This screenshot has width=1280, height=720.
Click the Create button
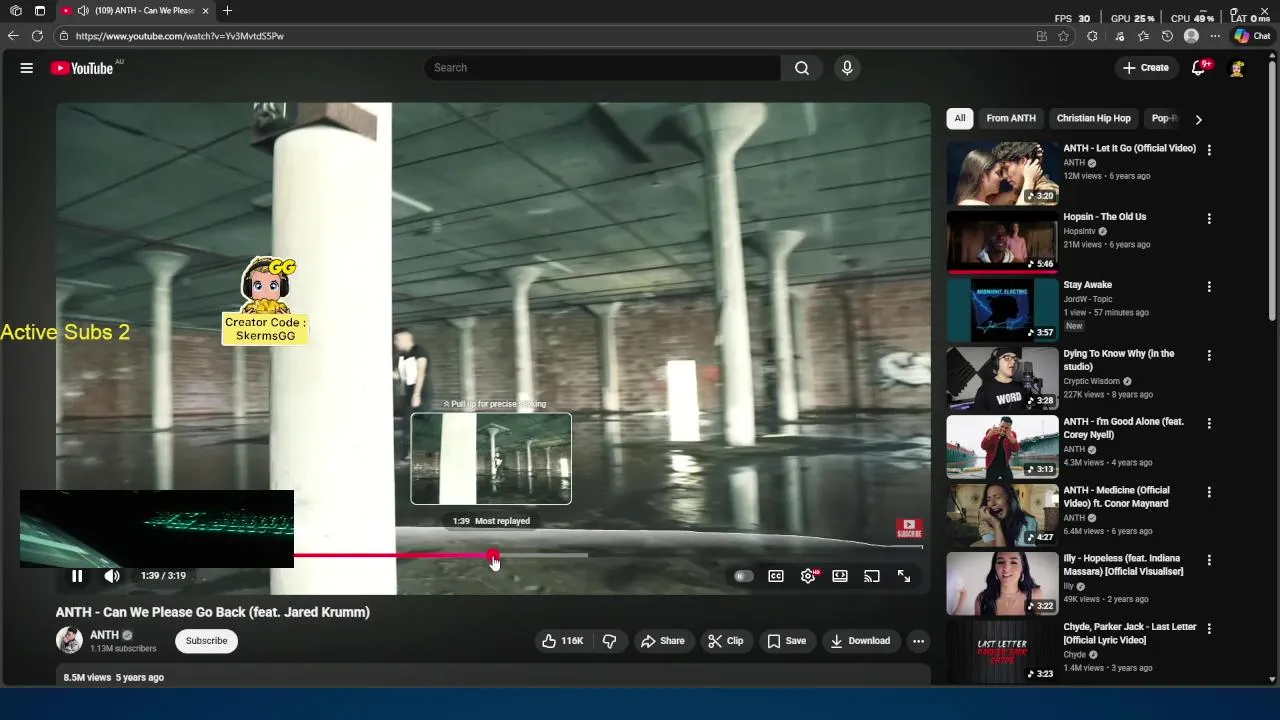coord(1146,68)
